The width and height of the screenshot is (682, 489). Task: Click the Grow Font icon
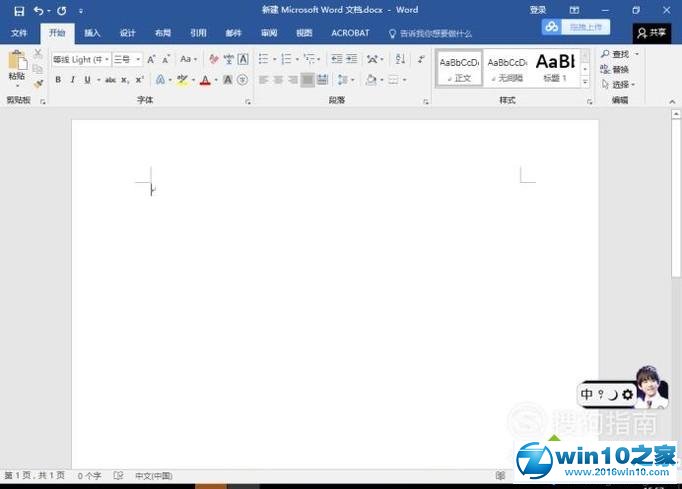point(152,60)
